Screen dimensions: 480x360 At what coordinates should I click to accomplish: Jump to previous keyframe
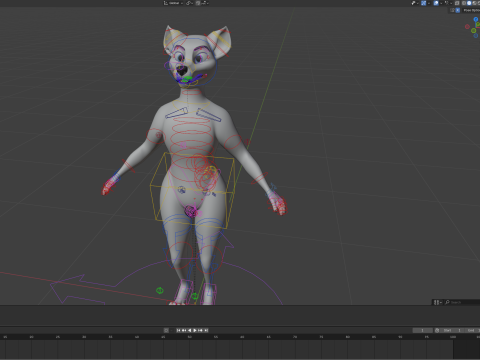(x=184, y=330)
